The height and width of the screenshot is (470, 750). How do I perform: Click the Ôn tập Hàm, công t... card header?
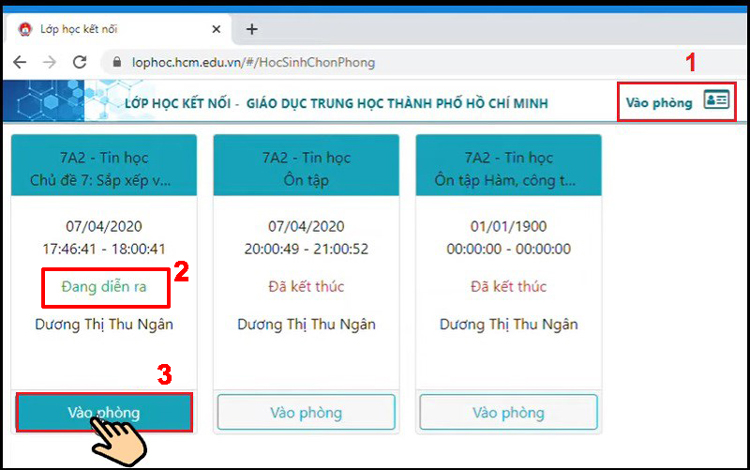point(508,165)
